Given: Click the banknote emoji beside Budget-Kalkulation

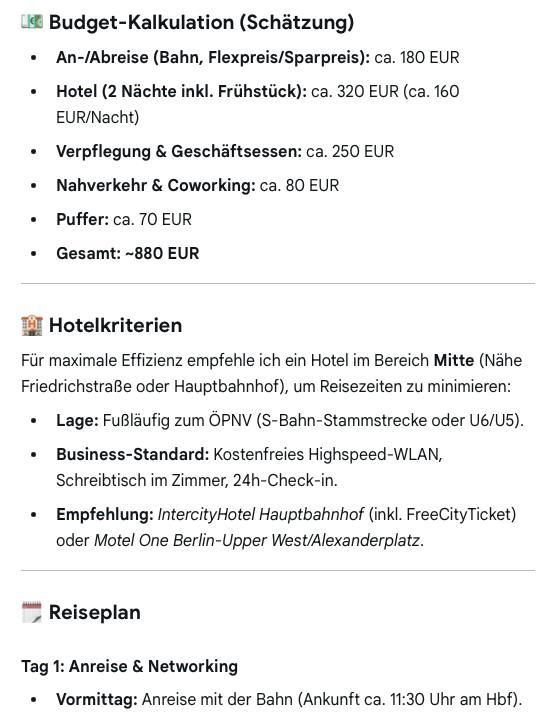Looking at the screenshot, I should (32, 22).
